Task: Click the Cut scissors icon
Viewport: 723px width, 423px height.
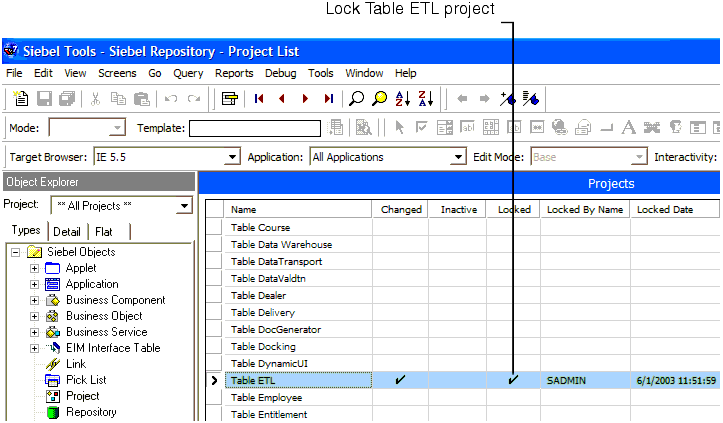Action: coord(95,98)
